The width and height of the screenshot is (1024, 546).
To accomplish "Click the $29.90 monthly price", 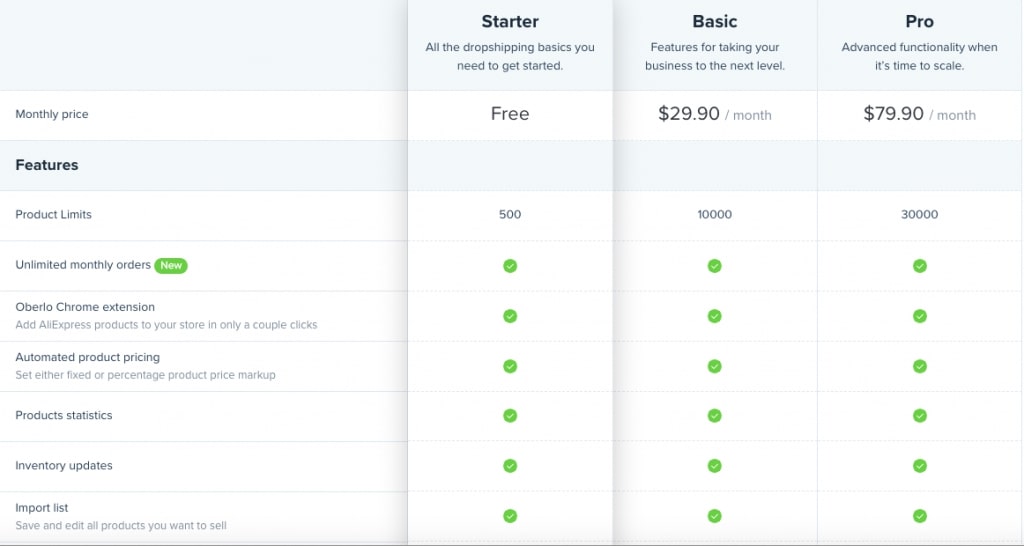I will [689, 114].
